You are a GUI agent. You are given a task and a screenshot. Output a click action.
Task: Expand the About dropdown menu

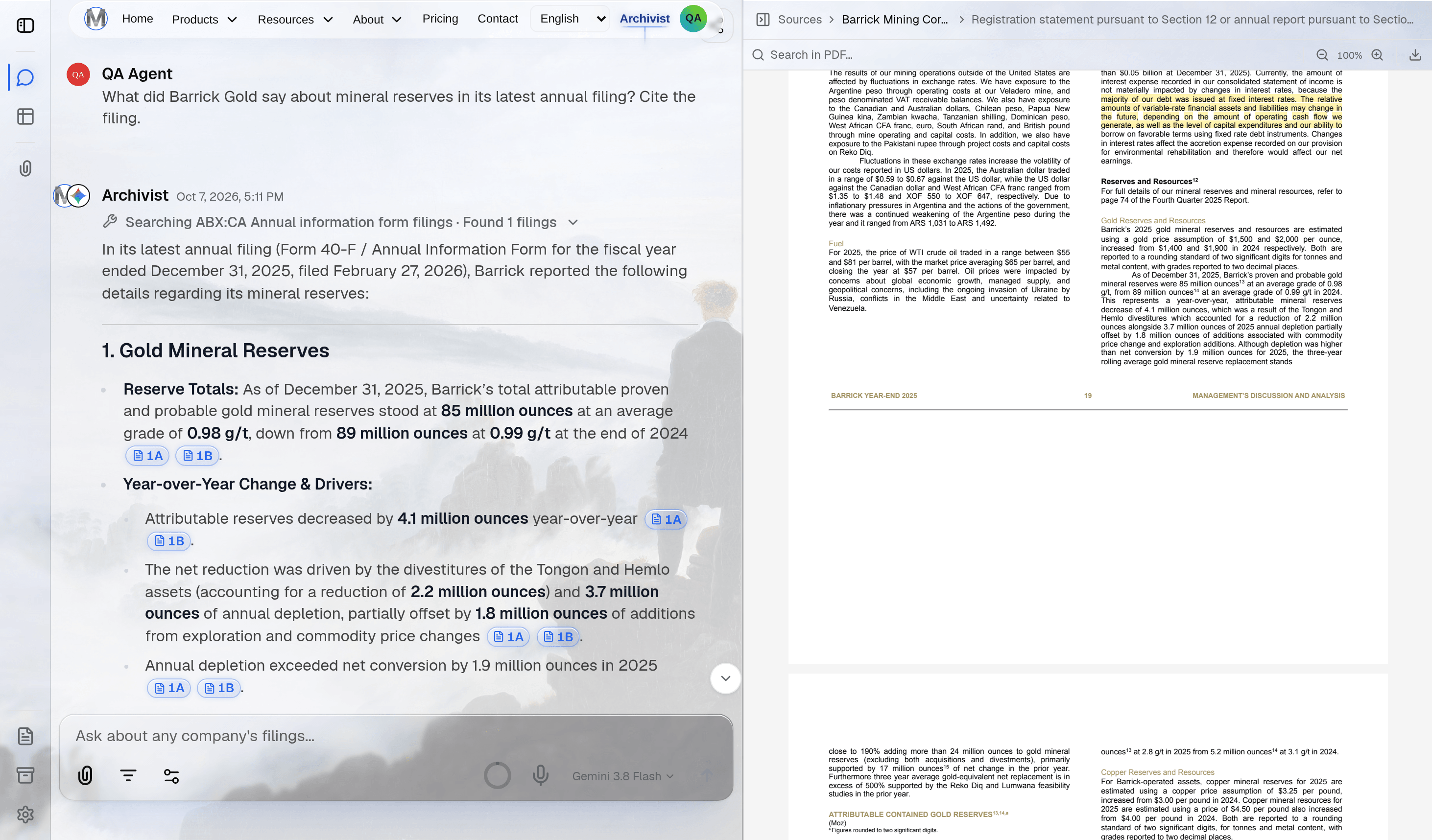click(377, 20)
